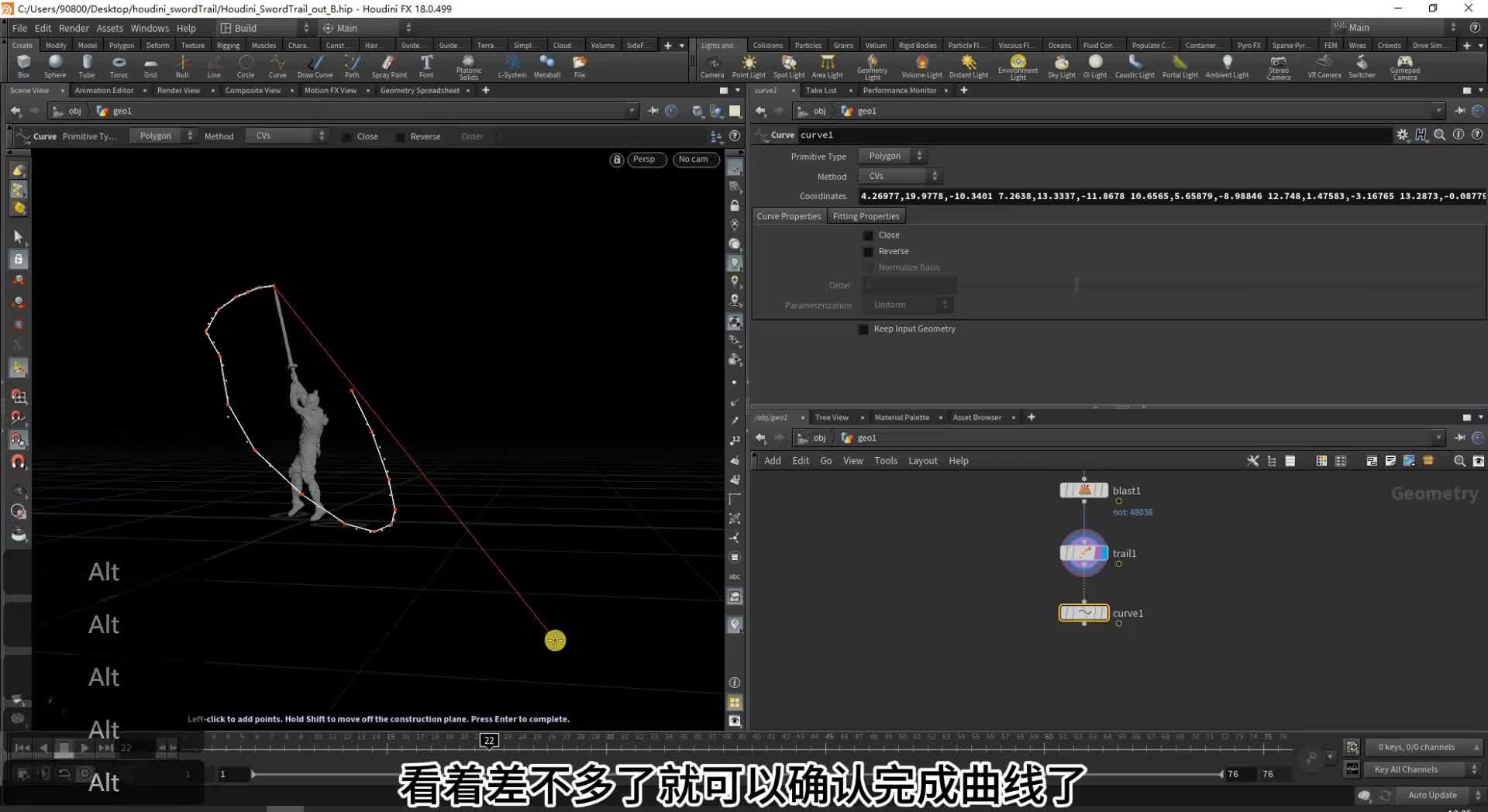Open Performance Monitor tab
This screenshot has height=812, width=1488.
pyautogui.click(x=899, y=91)
